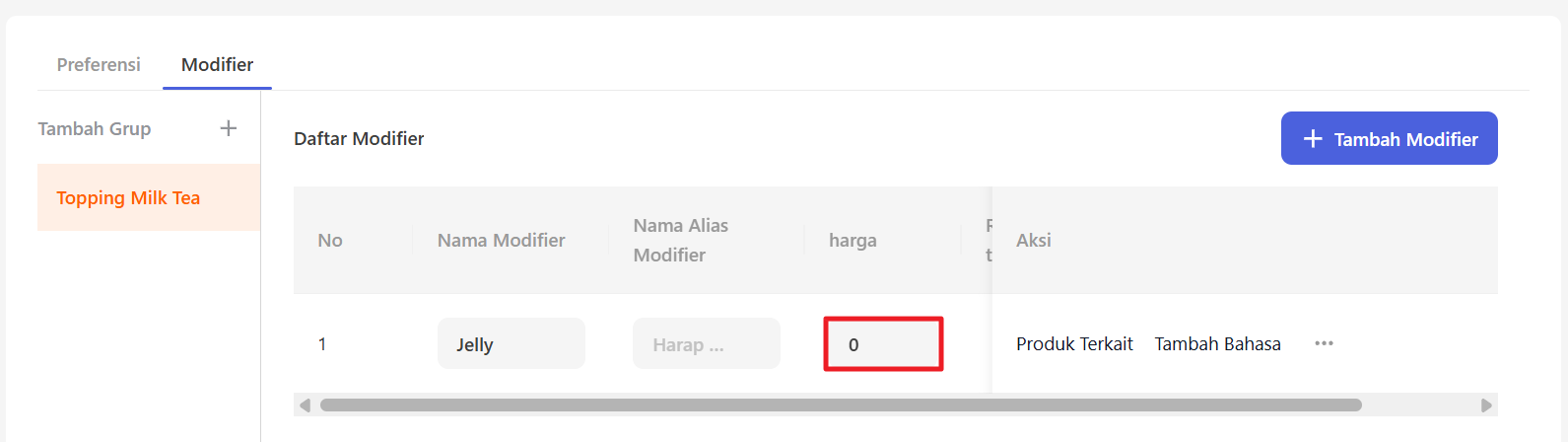Open Produk Terkait for Jelly

[1074, 343]
